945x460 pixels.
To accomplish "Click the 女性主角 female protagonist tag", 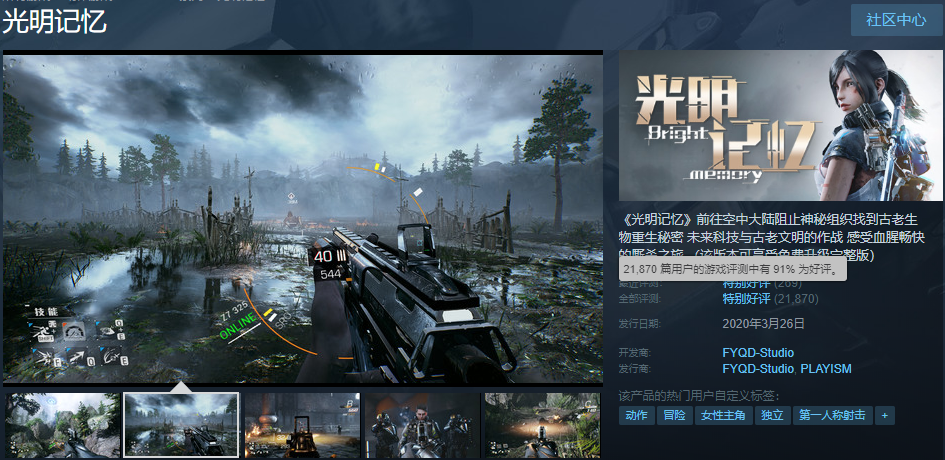I will click(724, 415).
